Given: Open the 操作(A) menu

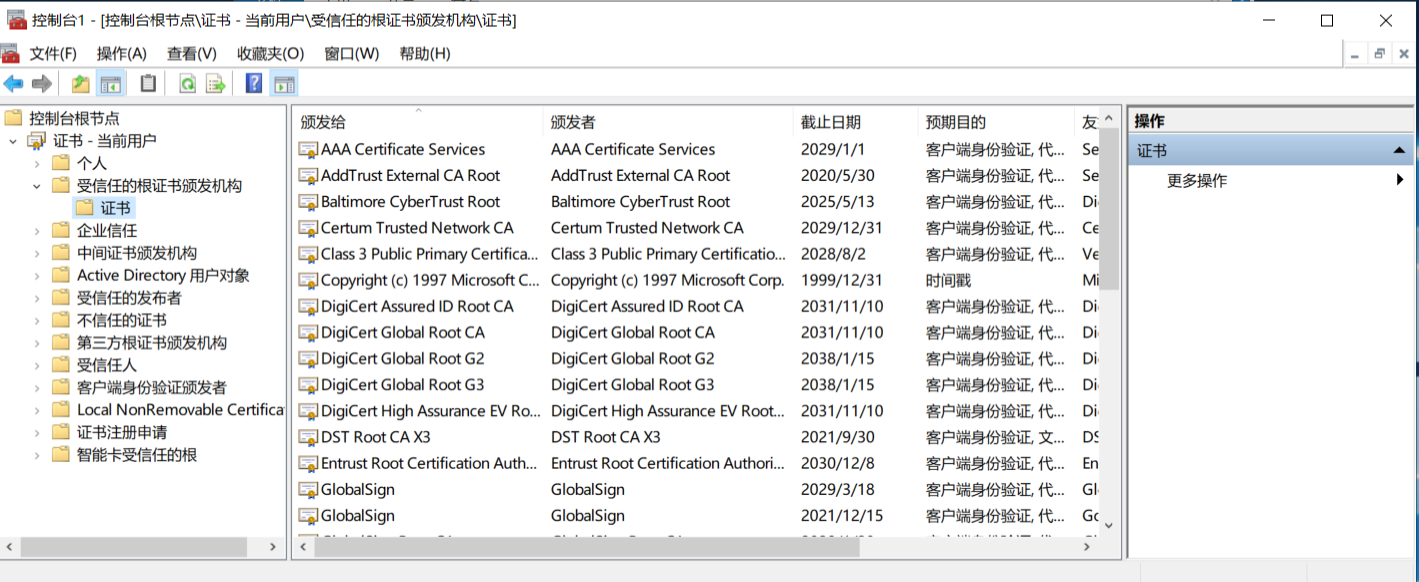Looking at the screenshot, I should pos(122,54).
